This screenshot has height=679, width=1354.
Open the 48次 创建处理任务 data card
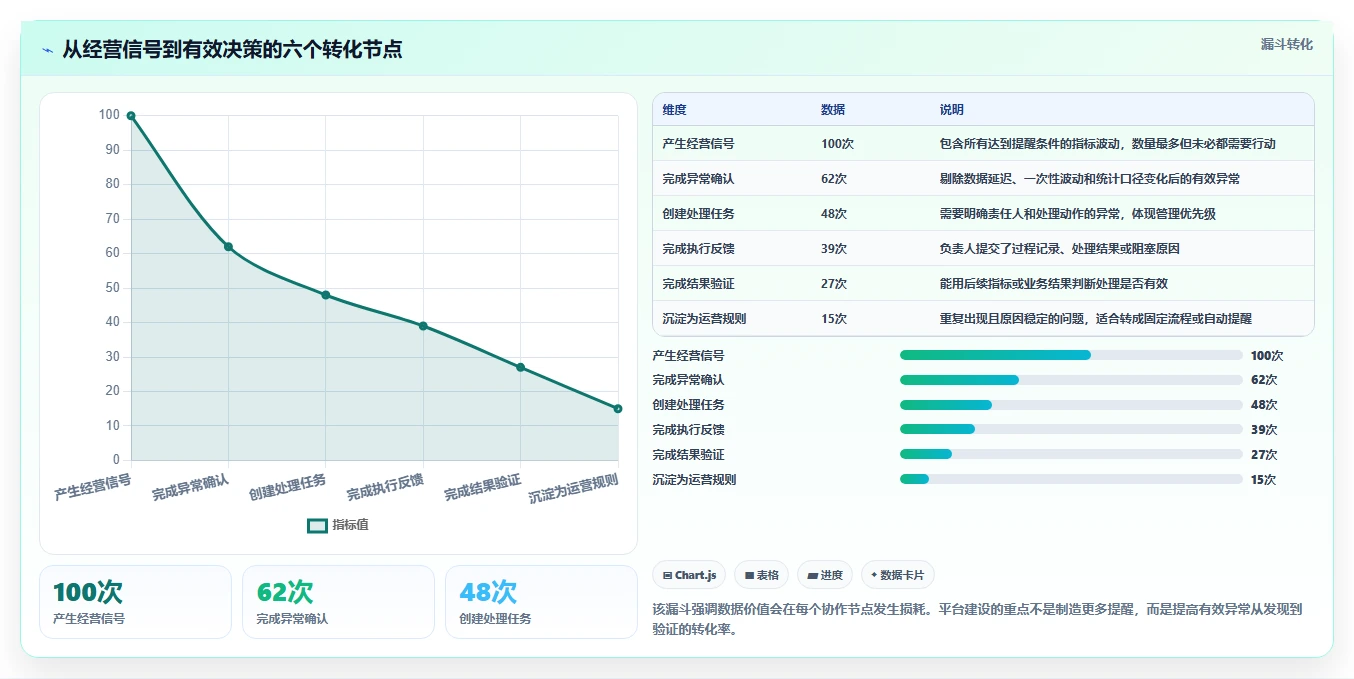541,602
